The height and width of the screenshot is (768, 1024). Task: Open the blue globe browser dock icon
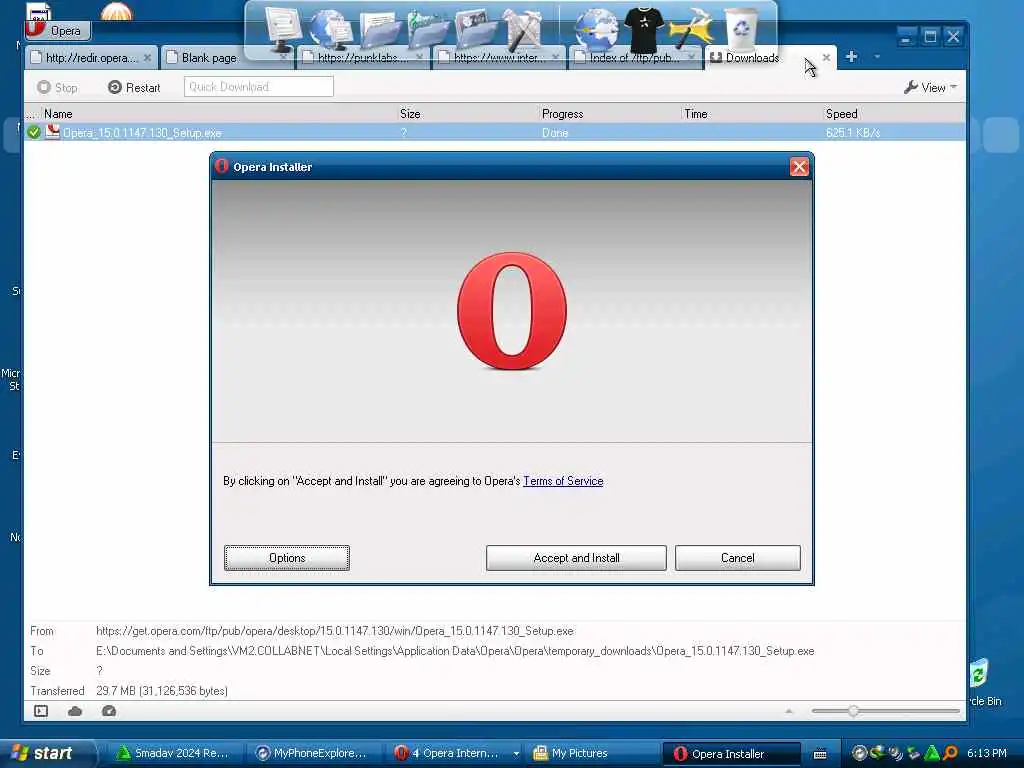tap(595, 30)
